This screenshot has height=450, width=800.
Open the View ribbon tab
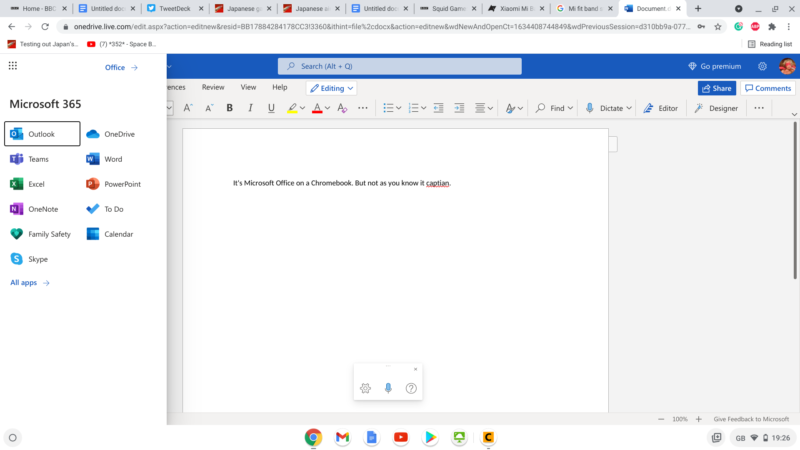(x=248, y=87)
